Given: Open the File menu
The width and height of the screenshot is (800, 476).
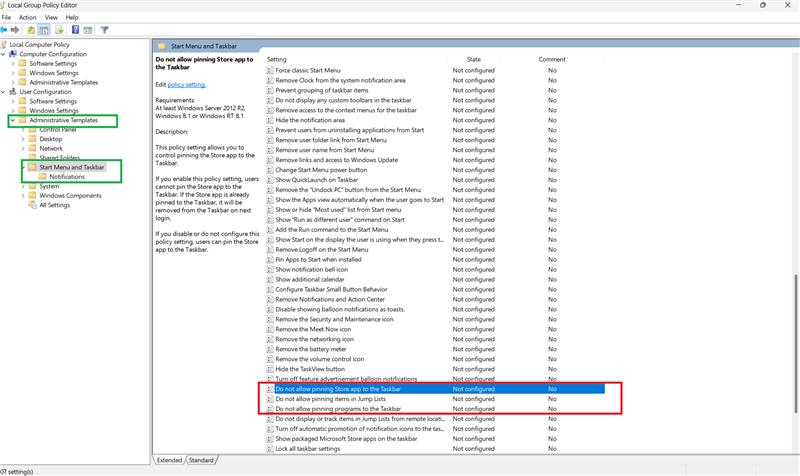Looking at the screenshot, I should tap(6, 17).
